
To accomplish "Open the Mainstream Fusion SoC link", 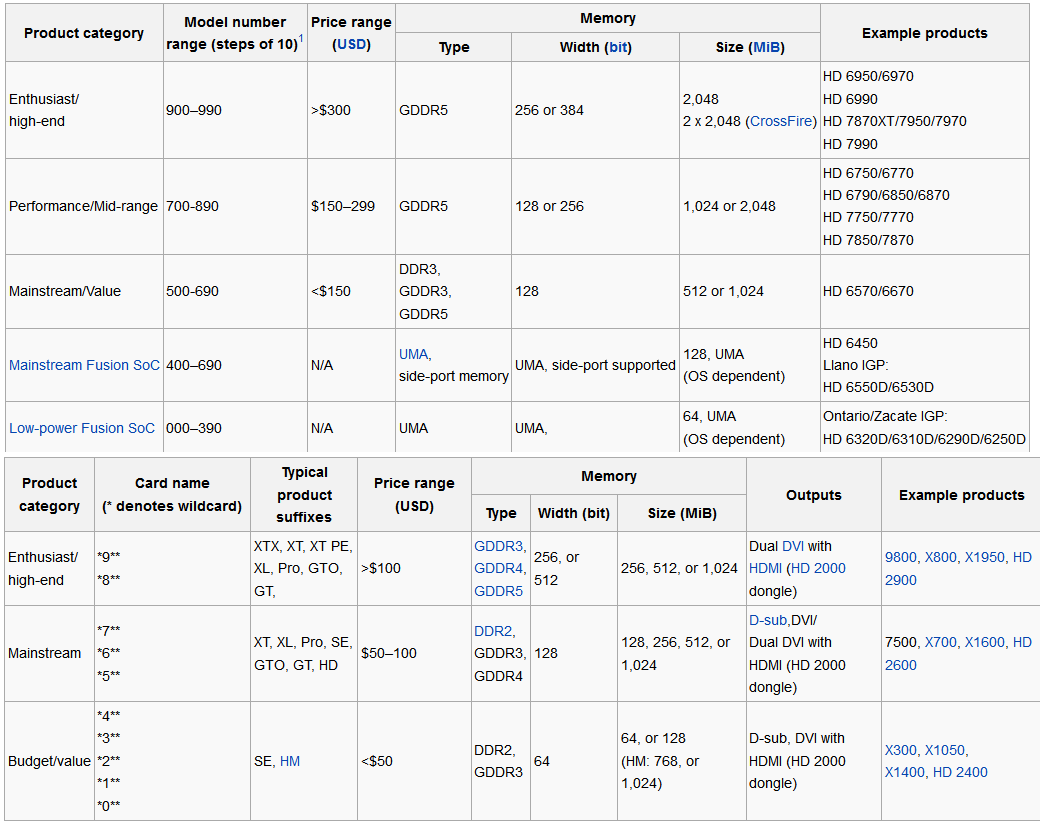I will coord(84,365).
